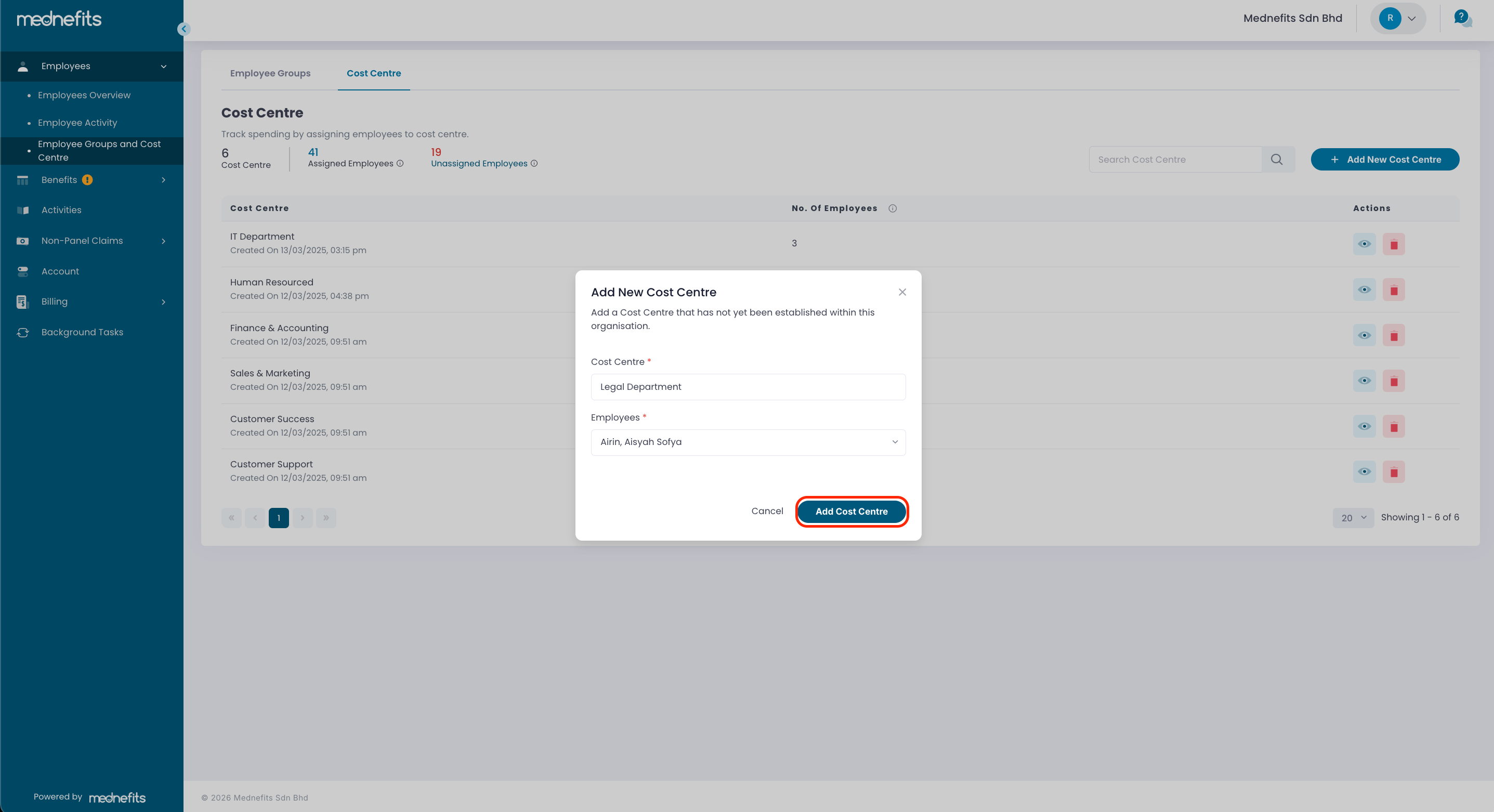The width and height of the screenshot is (1494, 812).
Task: Delete the Customer Support cost centre
Action: [1393, 472]
